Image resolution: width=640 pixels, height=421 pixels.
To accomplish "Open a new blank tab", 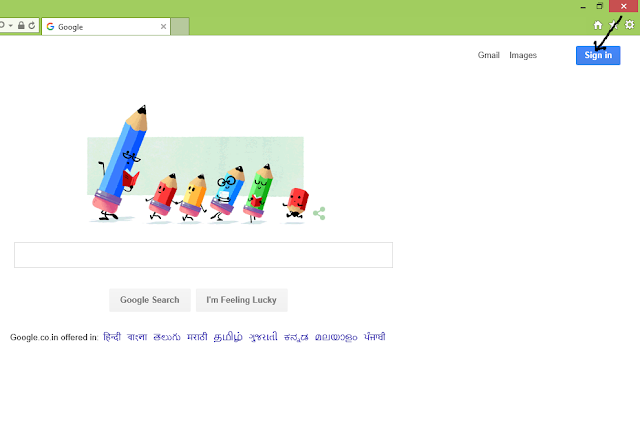I will pyautogui.click(x=180, y=27).
